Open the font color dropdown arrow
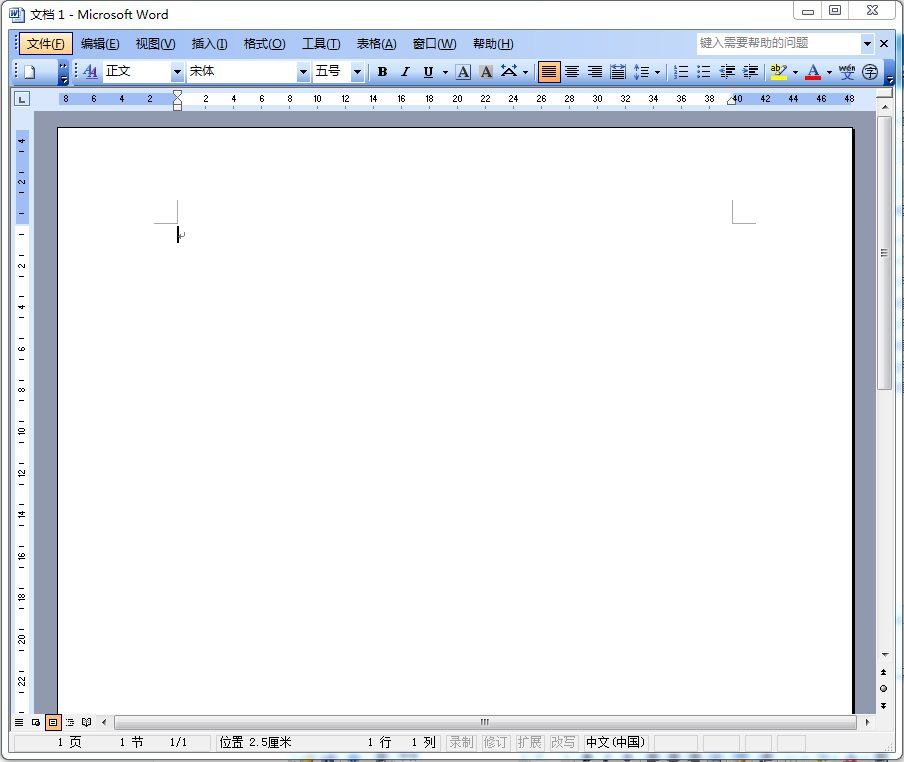Screen dimensions: 904x762 click(x=830, y=72)
